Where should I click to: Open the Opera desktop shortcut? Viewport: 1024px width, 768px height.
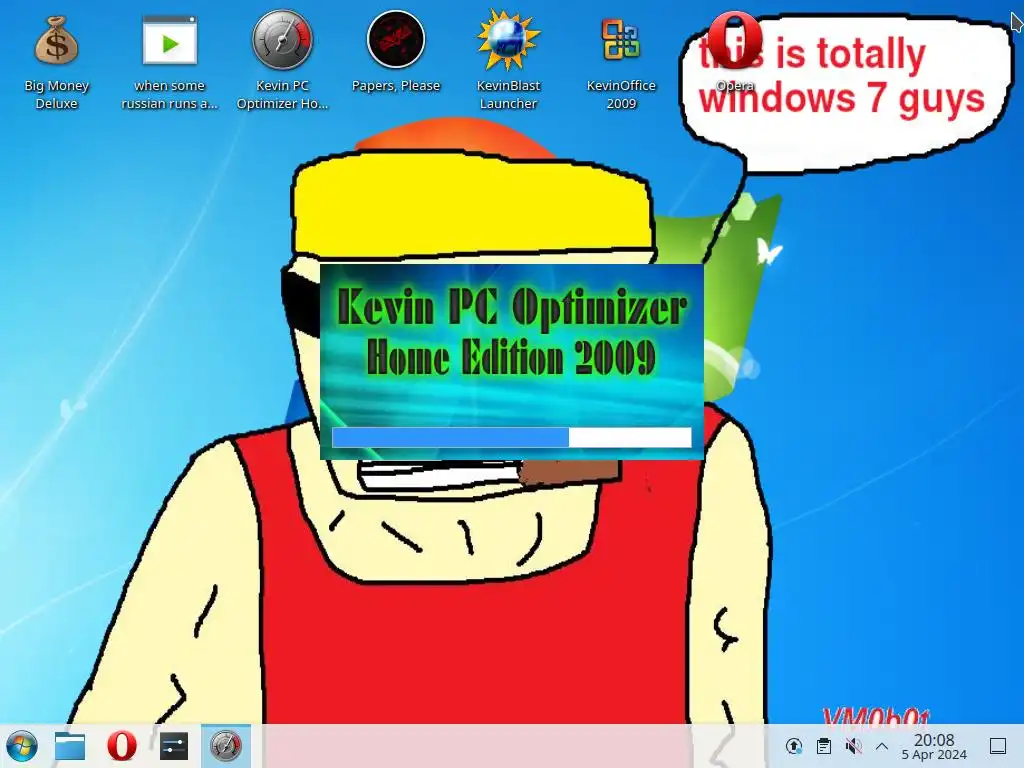735,52
